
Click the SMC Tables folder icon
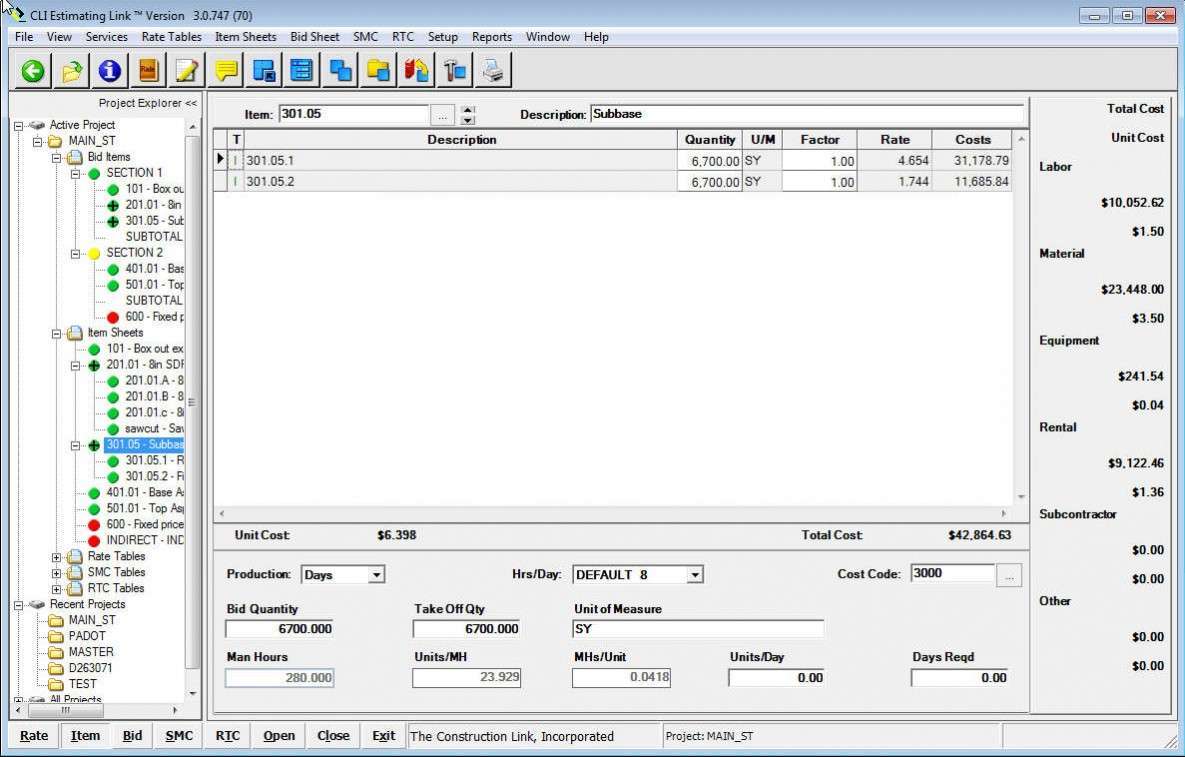[75, 573]
